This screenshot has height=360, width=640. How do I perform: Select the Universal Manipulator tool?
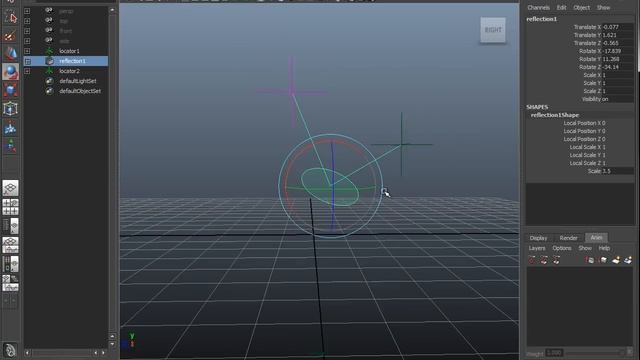(x=11, y=109)
